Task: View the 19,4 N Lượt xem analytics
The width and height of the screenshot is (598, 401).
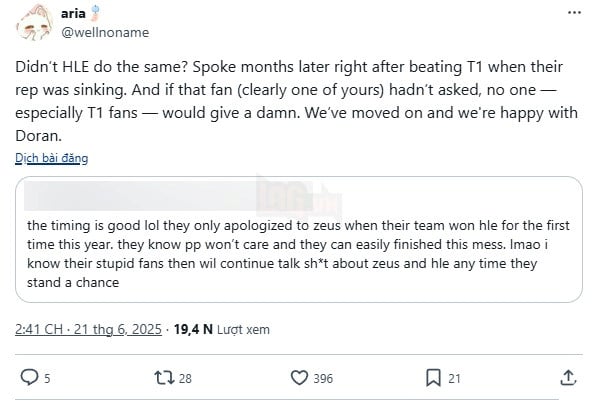Action: coord(222,329)
